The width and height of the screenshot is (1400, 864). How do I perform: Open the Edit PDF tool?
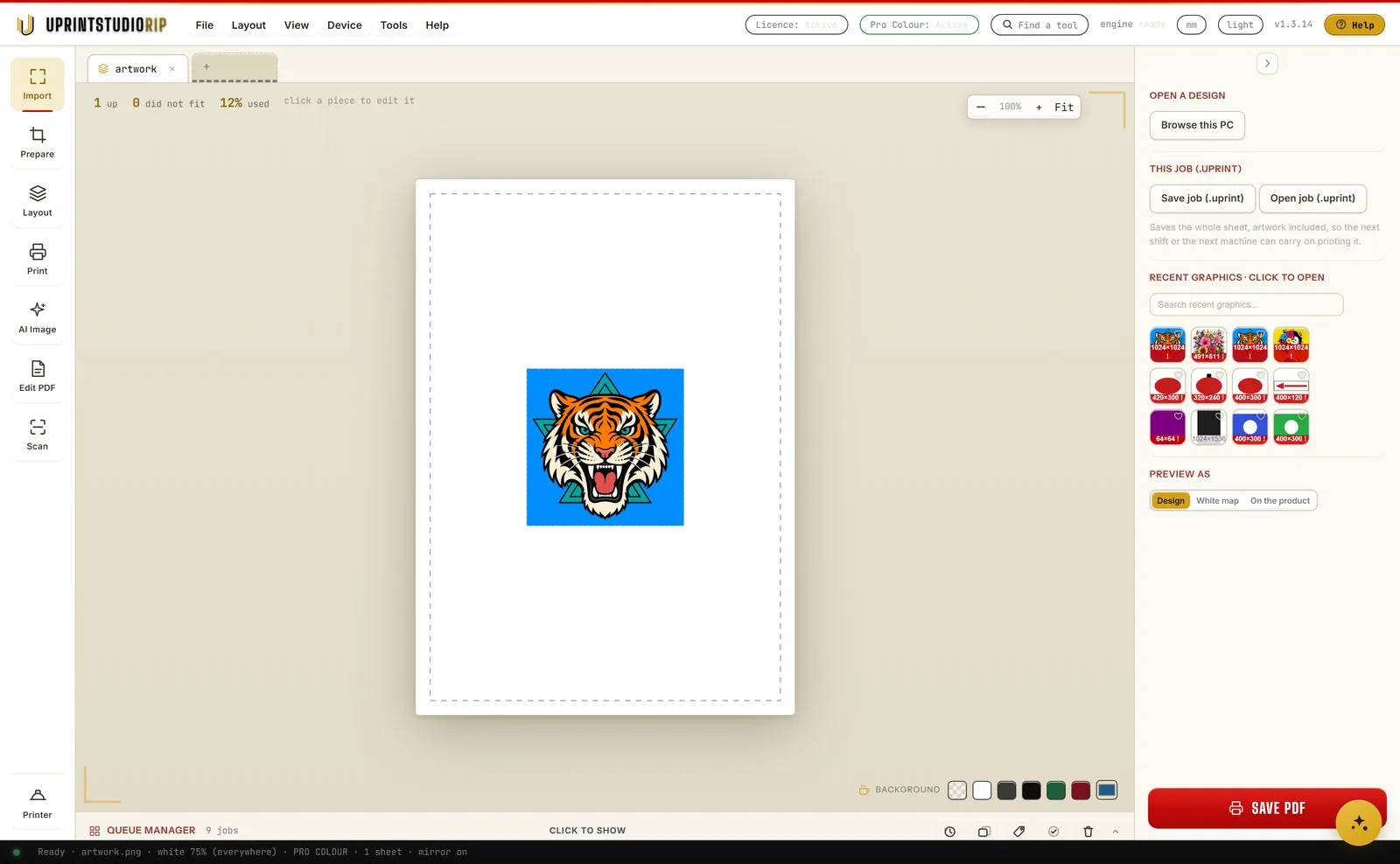click(x=37, y=377)
